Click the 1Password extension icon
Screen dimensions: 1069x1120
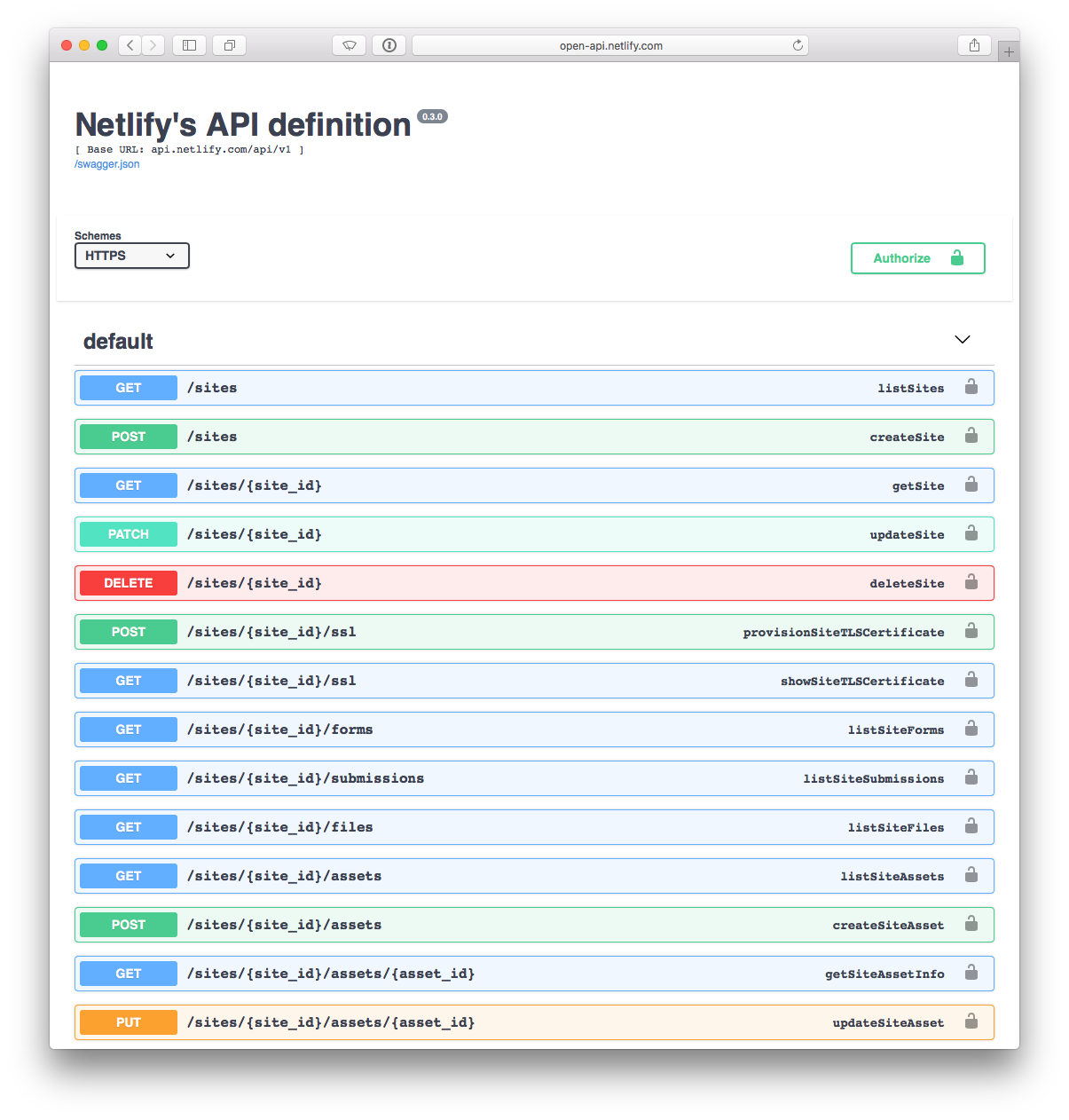point(389,45)
